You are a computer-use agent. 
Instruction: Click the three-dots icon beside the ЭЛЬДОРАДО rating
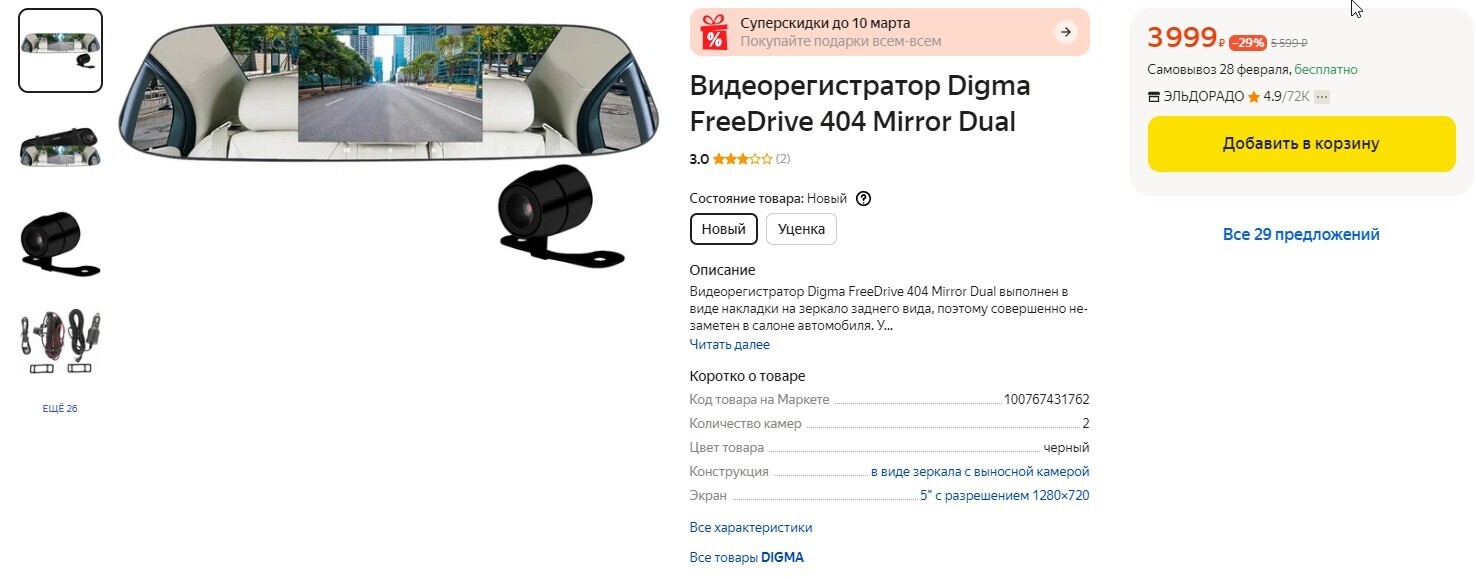point(1322,97)
